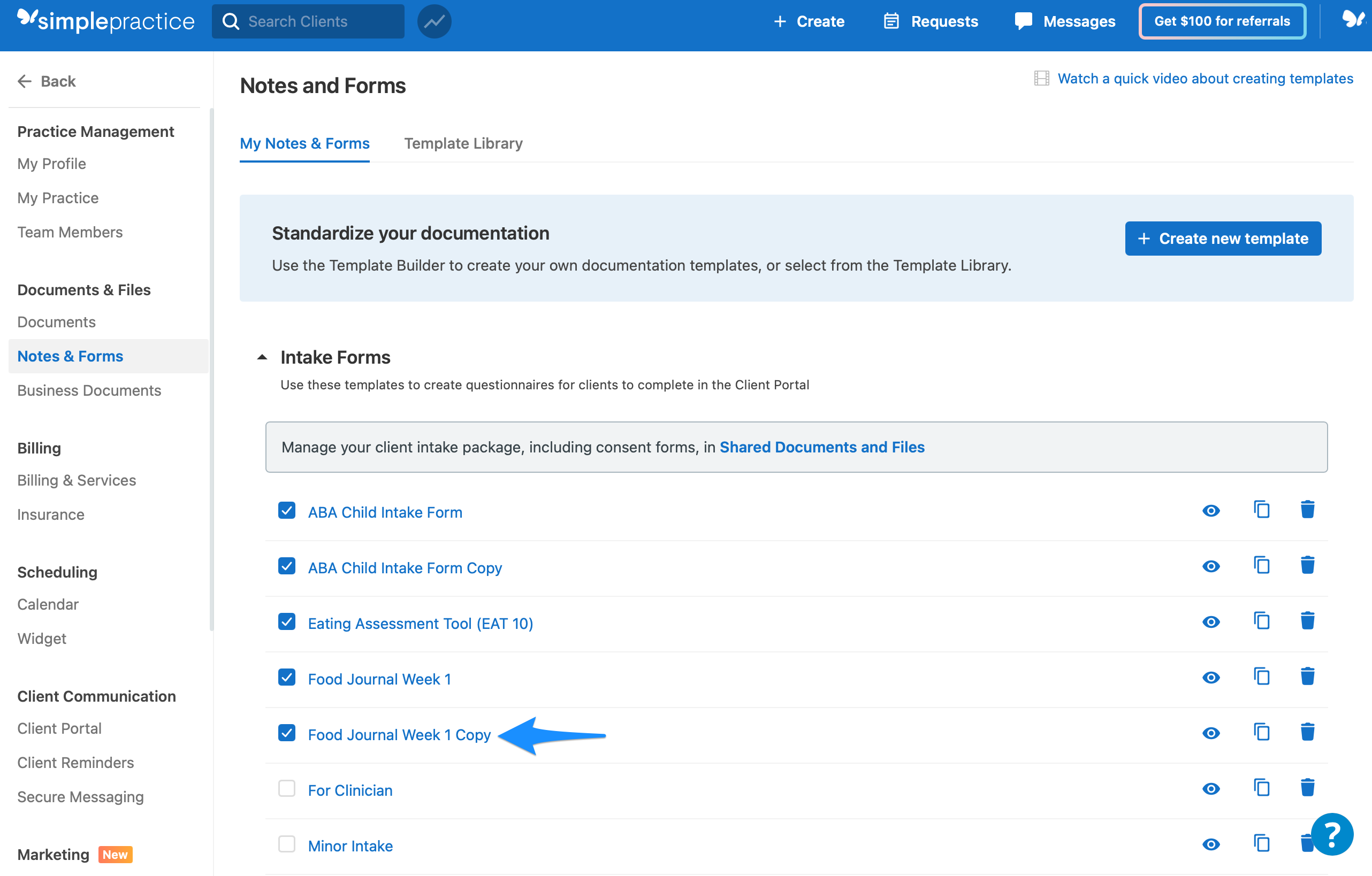This screenshot has width=1372, height=876.
Task: Duplicate Food Journal Week 1 Copy
Action: 1261,732
